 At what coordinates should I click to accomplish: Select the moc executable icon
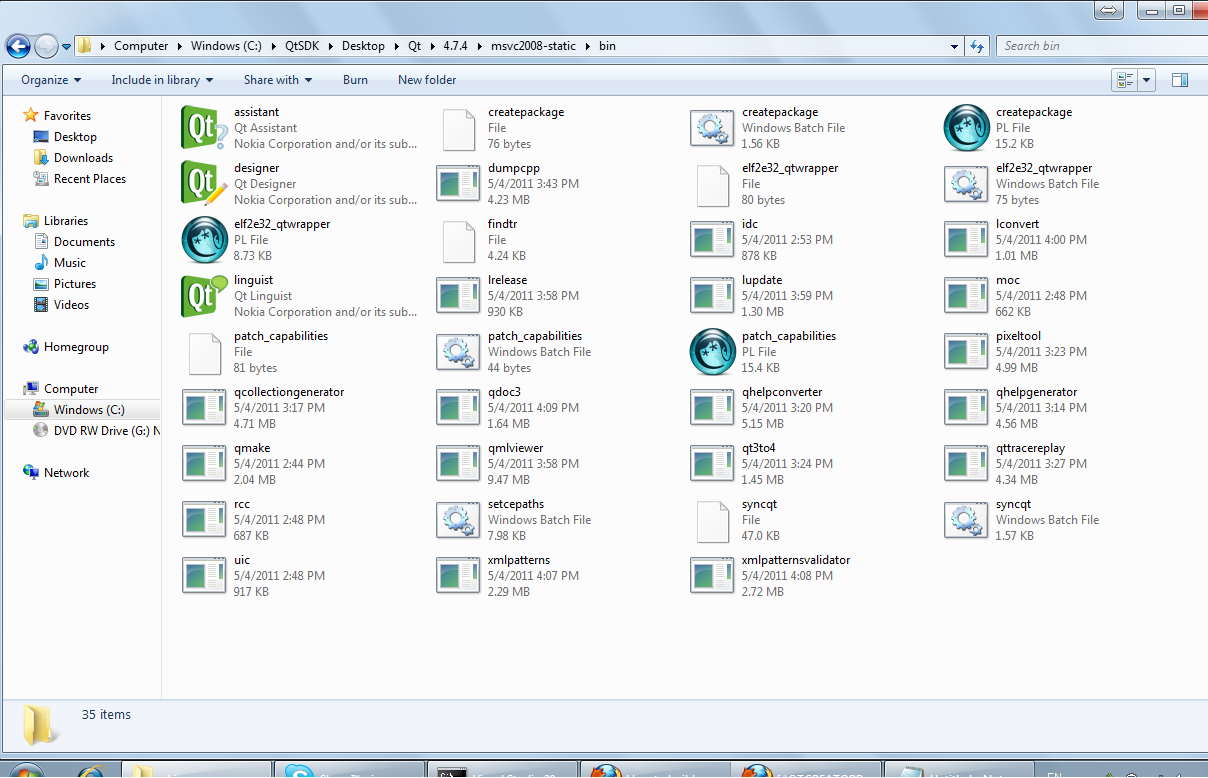pos(966,296)
